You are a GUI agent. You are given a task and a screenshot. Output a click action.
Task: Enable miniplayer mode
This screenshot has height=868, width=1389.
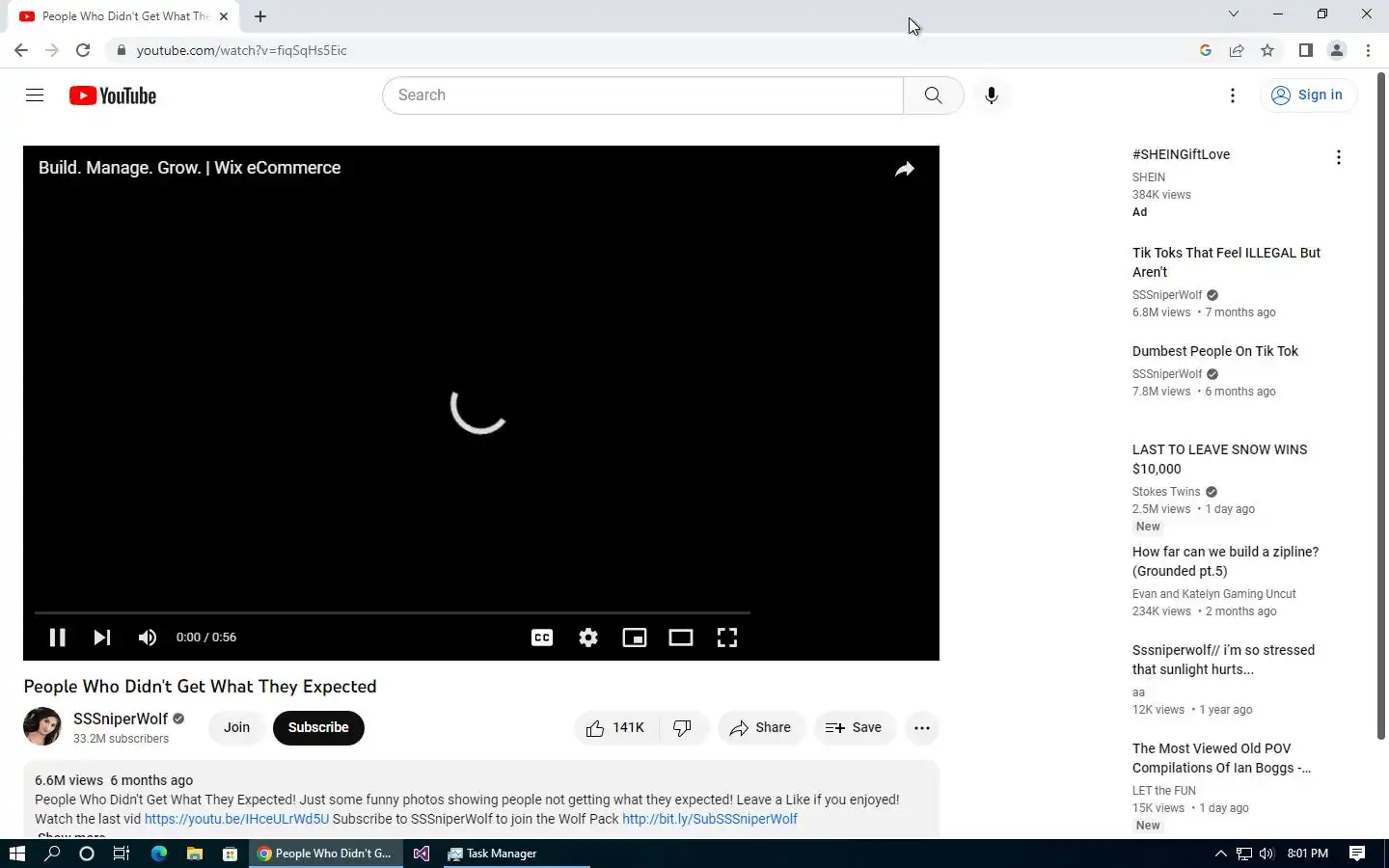click(x=635, y=637)
